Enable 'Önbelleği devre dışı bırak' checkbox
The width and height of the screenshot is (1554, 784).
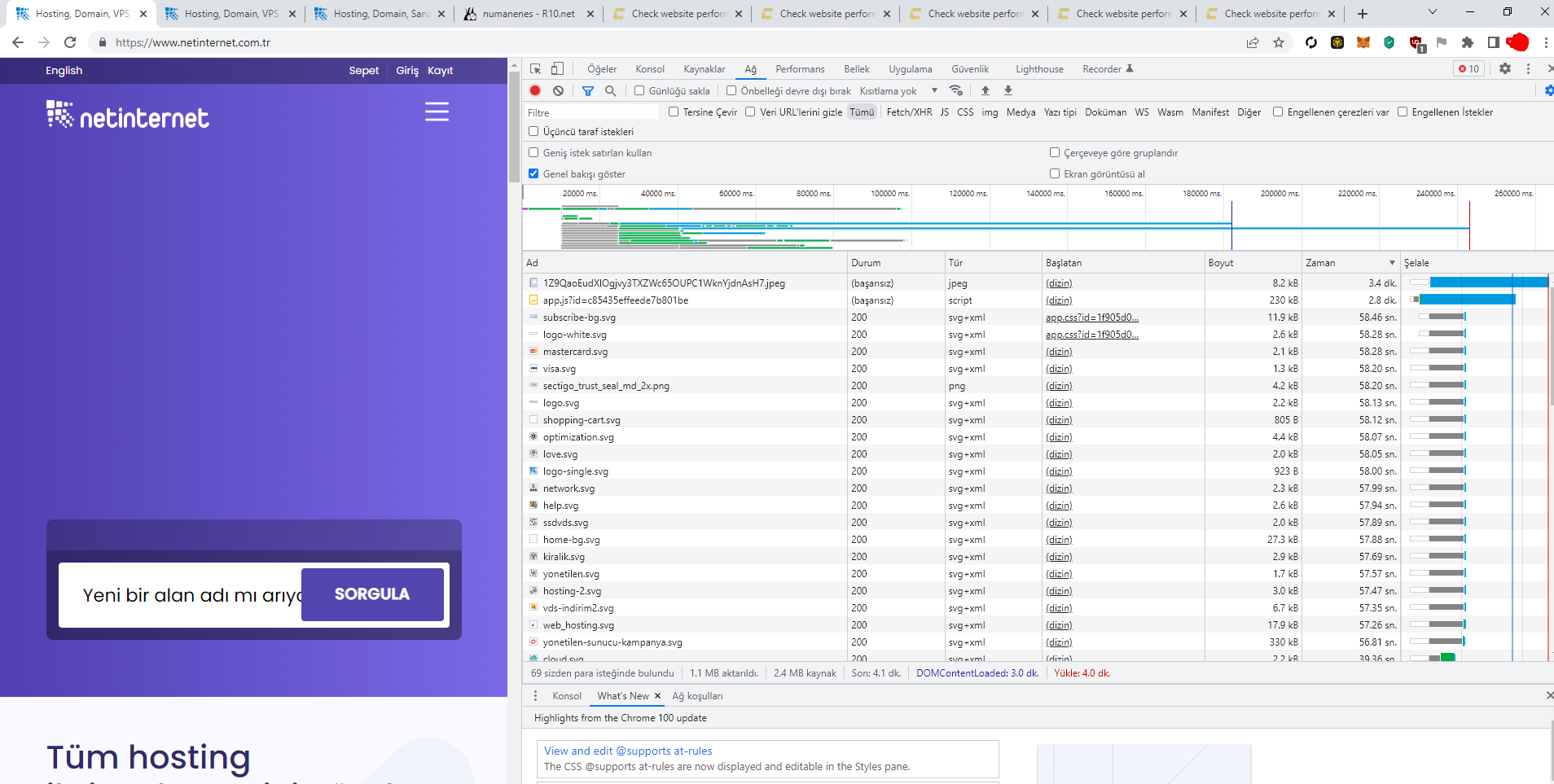click(731, 91)
